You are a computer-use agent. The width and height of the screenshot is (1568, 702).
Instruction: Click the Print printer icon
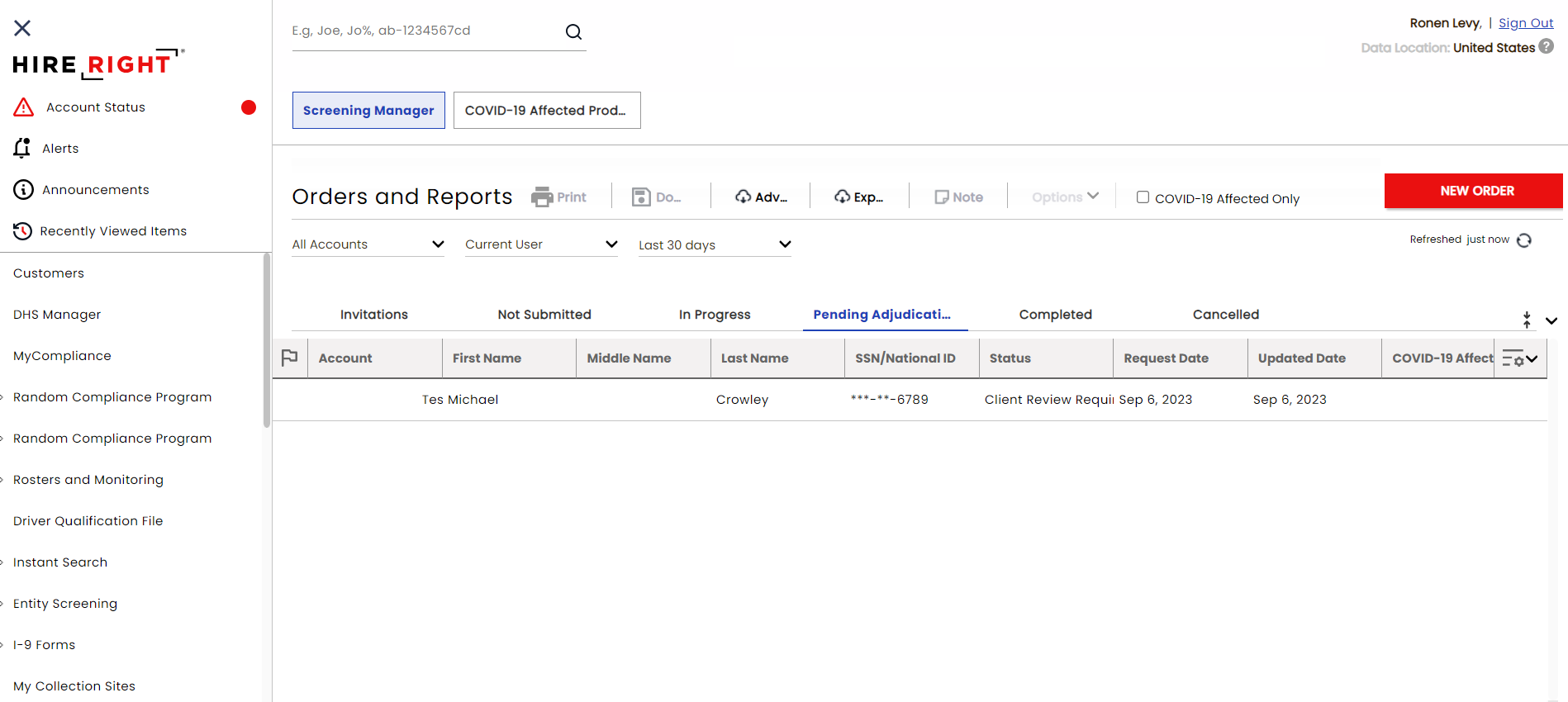(x=542, y=197)
